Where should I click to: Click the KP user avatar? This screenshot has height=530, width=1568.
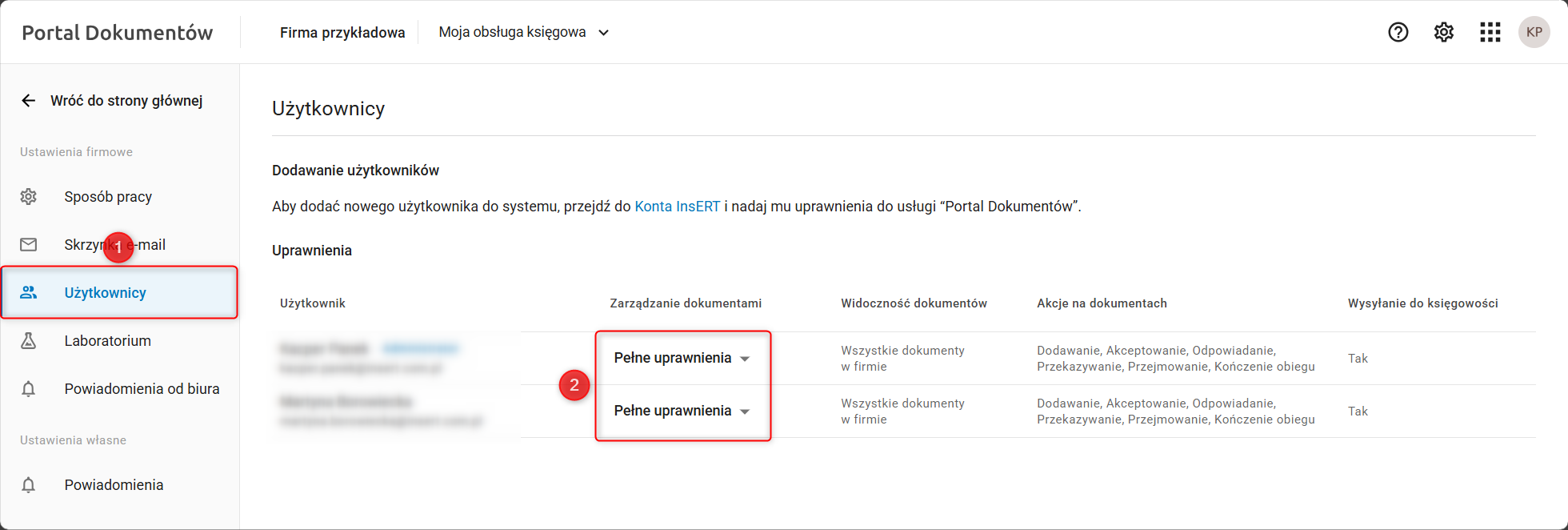(x=1534, y=32)
